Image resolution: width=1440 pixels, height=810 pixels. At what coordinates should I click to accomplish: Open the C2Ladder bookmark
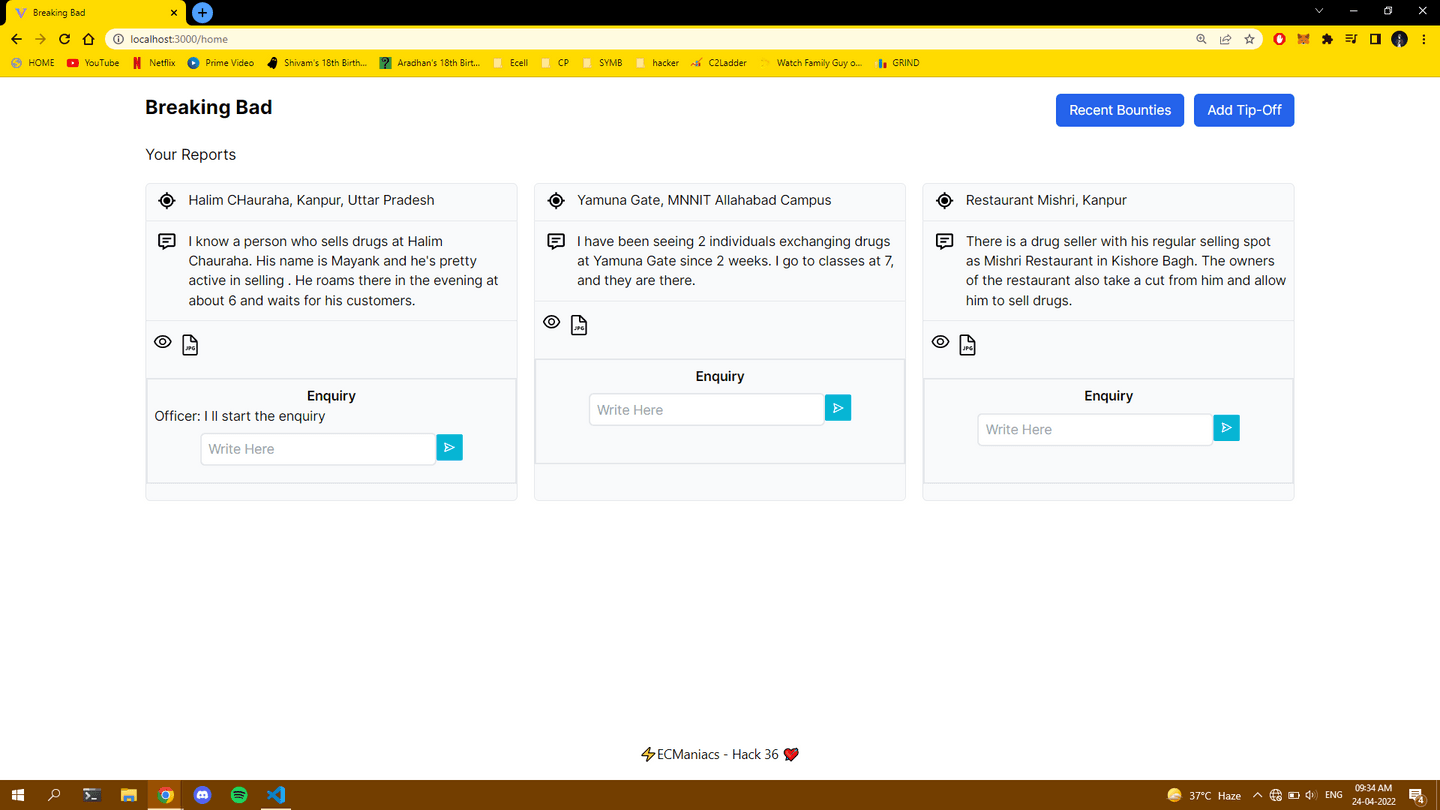pyautogui.click(x=719, y=63)
